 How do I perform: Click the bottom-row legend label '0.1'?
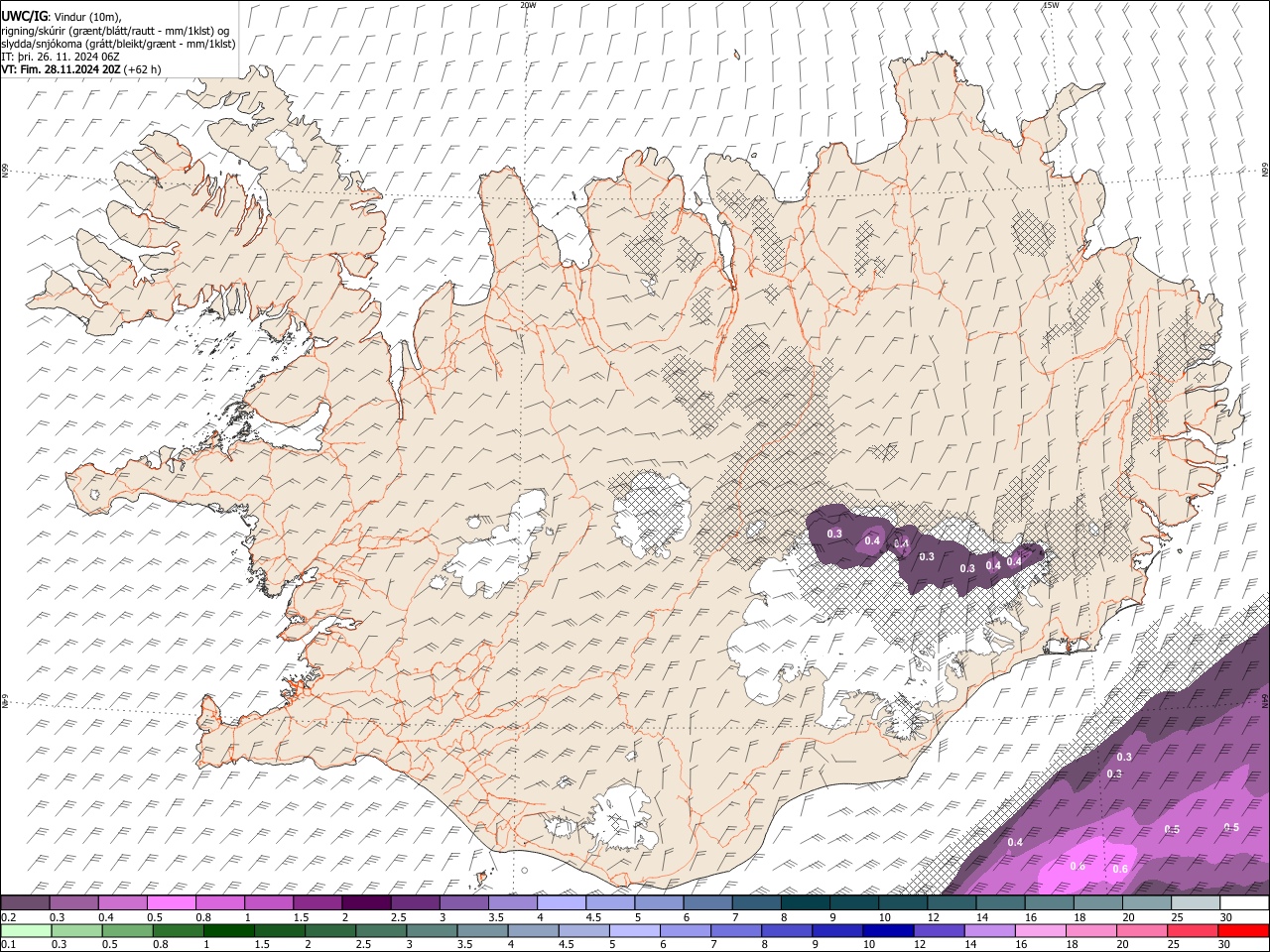pos(8,944)
